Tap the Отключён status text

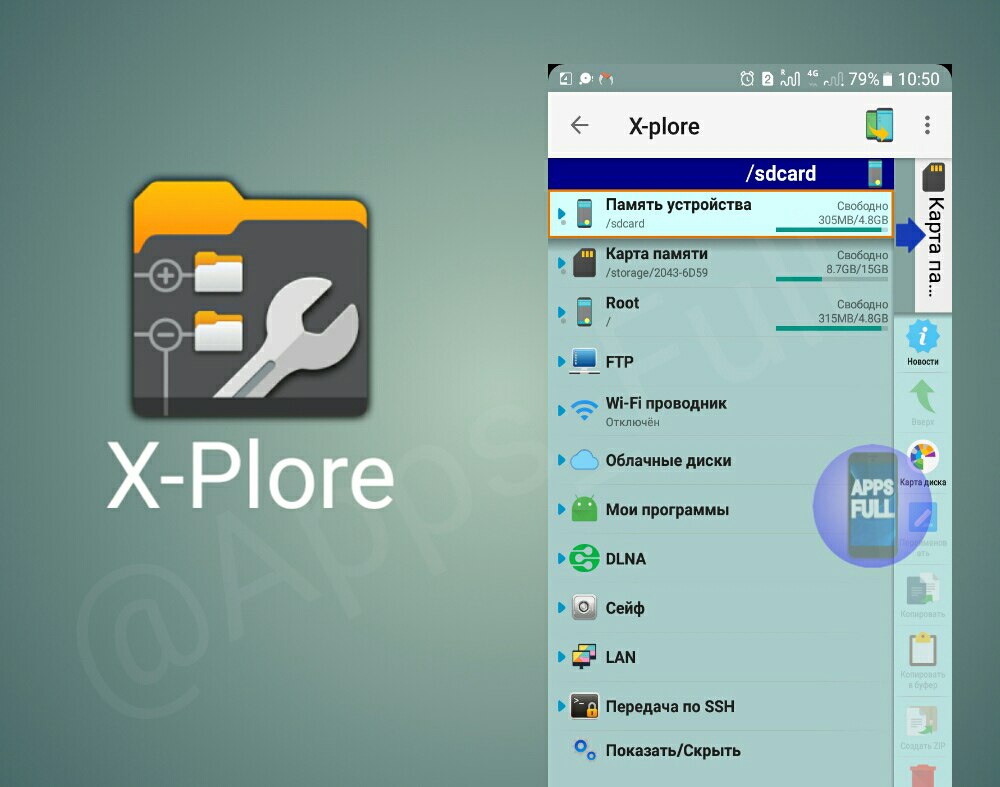(x=632, y=422)
